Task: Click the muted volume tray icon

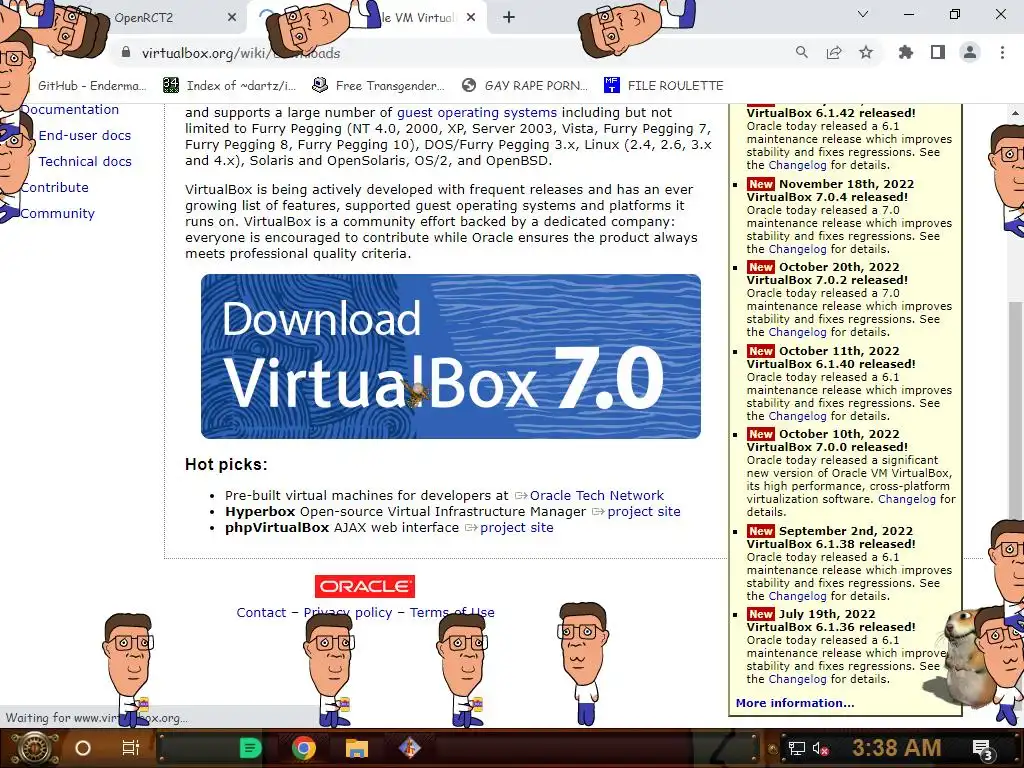Action: (x=822, y=748)
